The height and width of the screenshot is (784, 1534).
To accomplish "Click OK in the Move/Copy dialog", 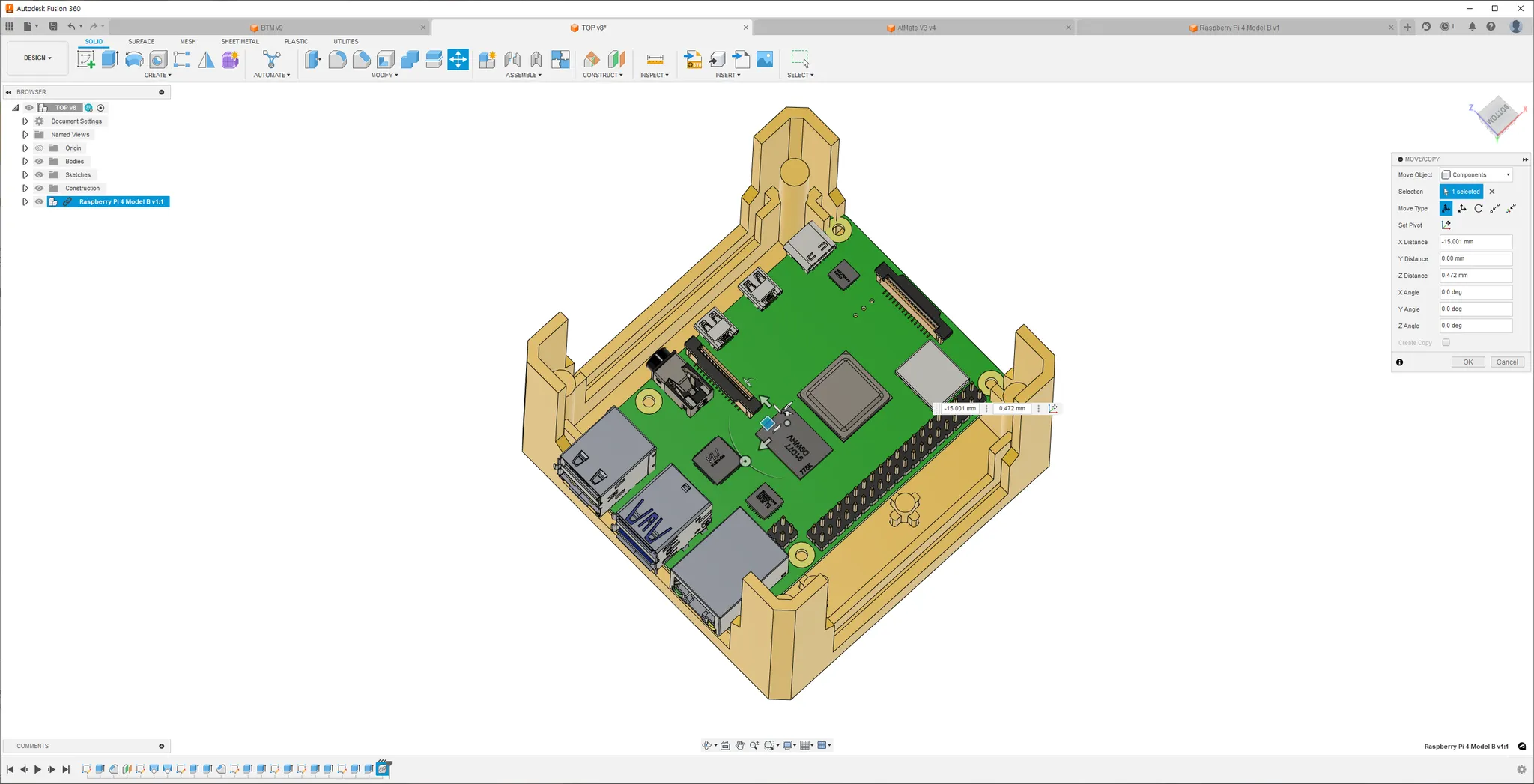I will (1467, 362).
